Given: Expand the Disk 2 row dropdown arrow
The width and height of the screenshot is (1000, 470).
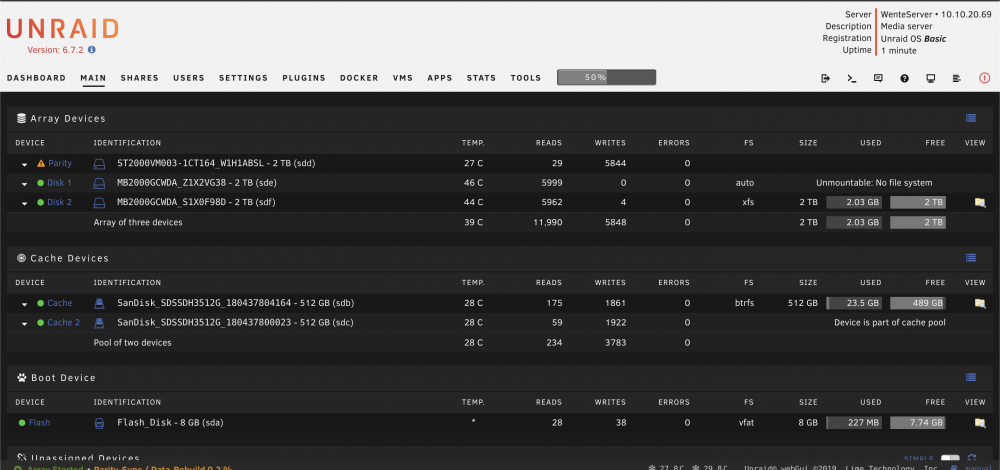Looking at the screenshot, I should (x=24, y=204).
